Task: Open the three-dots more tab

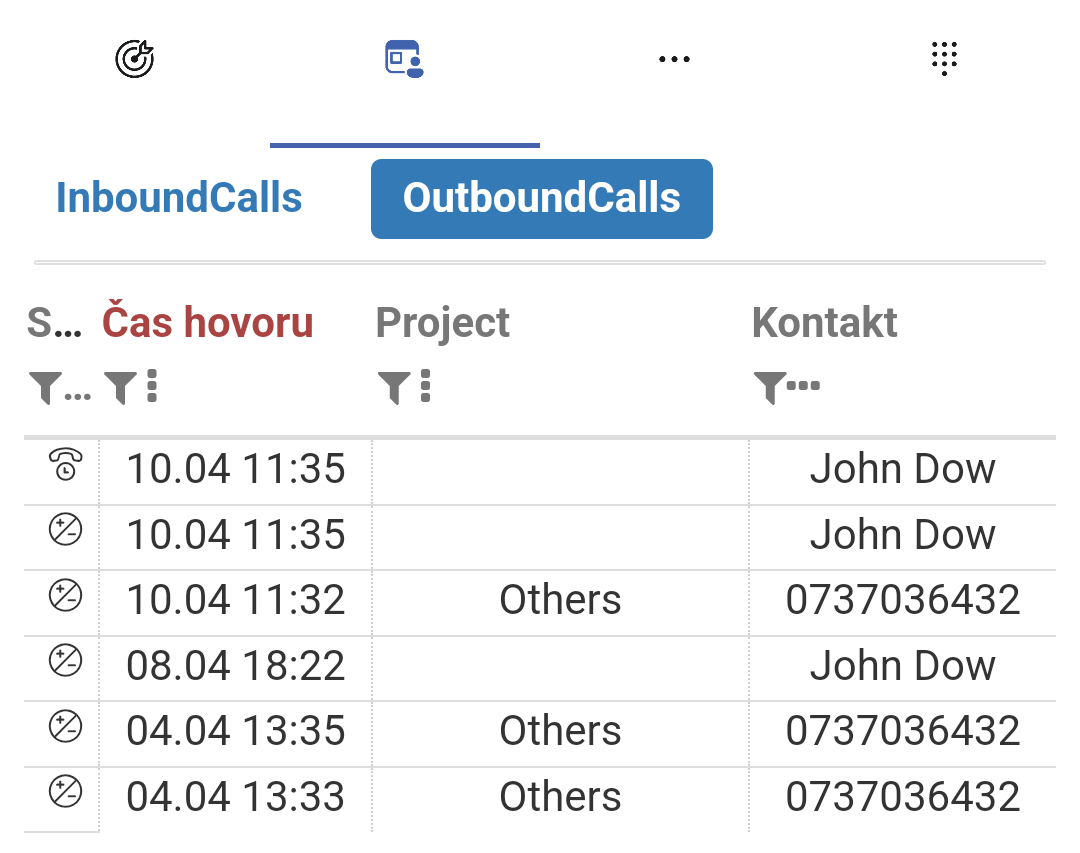Action: (674, 59)
